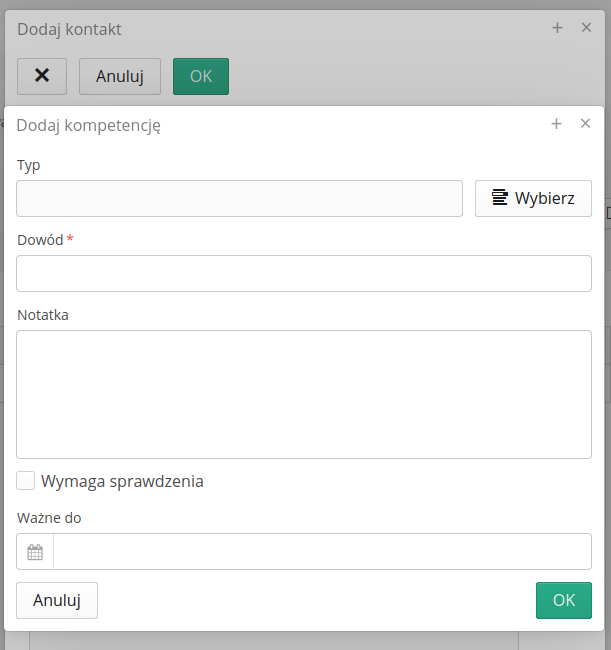Screen dimensions: 611x650
Task: Click the Ważne do date input
Action: [322, 552]
